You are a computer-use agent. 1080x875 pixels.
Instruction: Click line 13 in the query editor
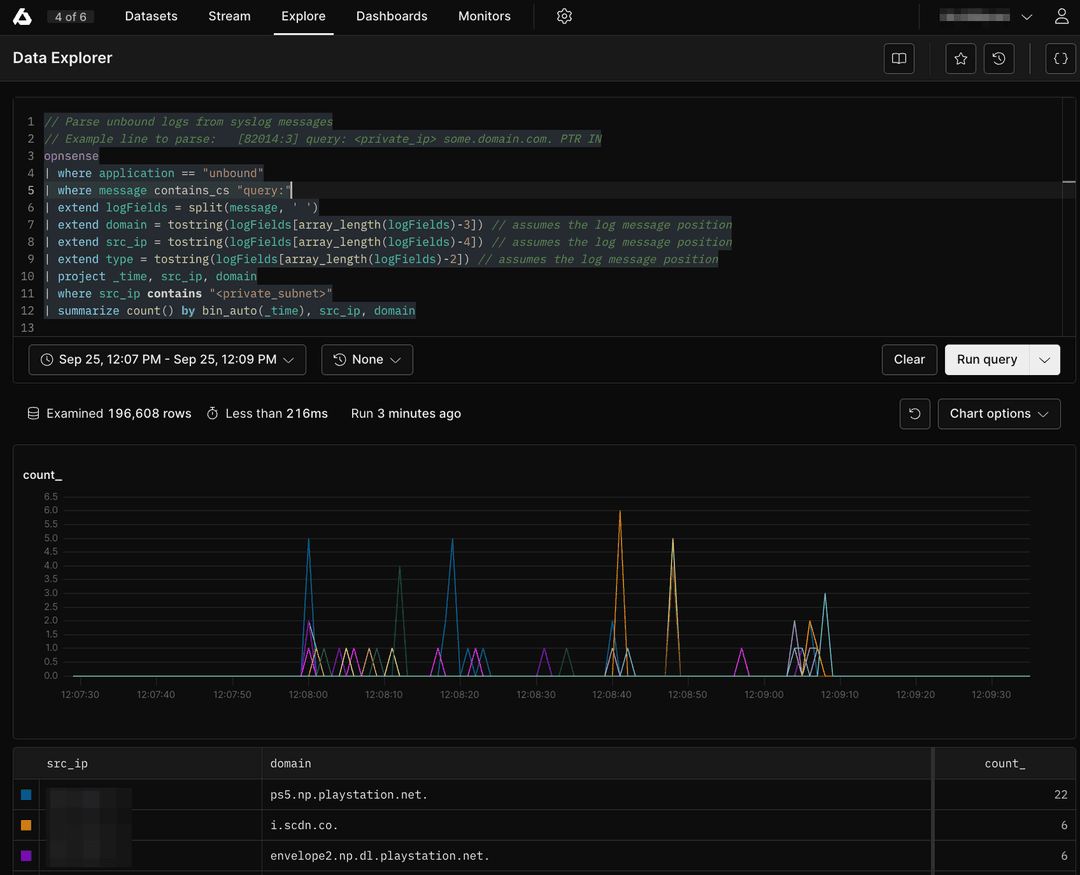coord(100,327)
